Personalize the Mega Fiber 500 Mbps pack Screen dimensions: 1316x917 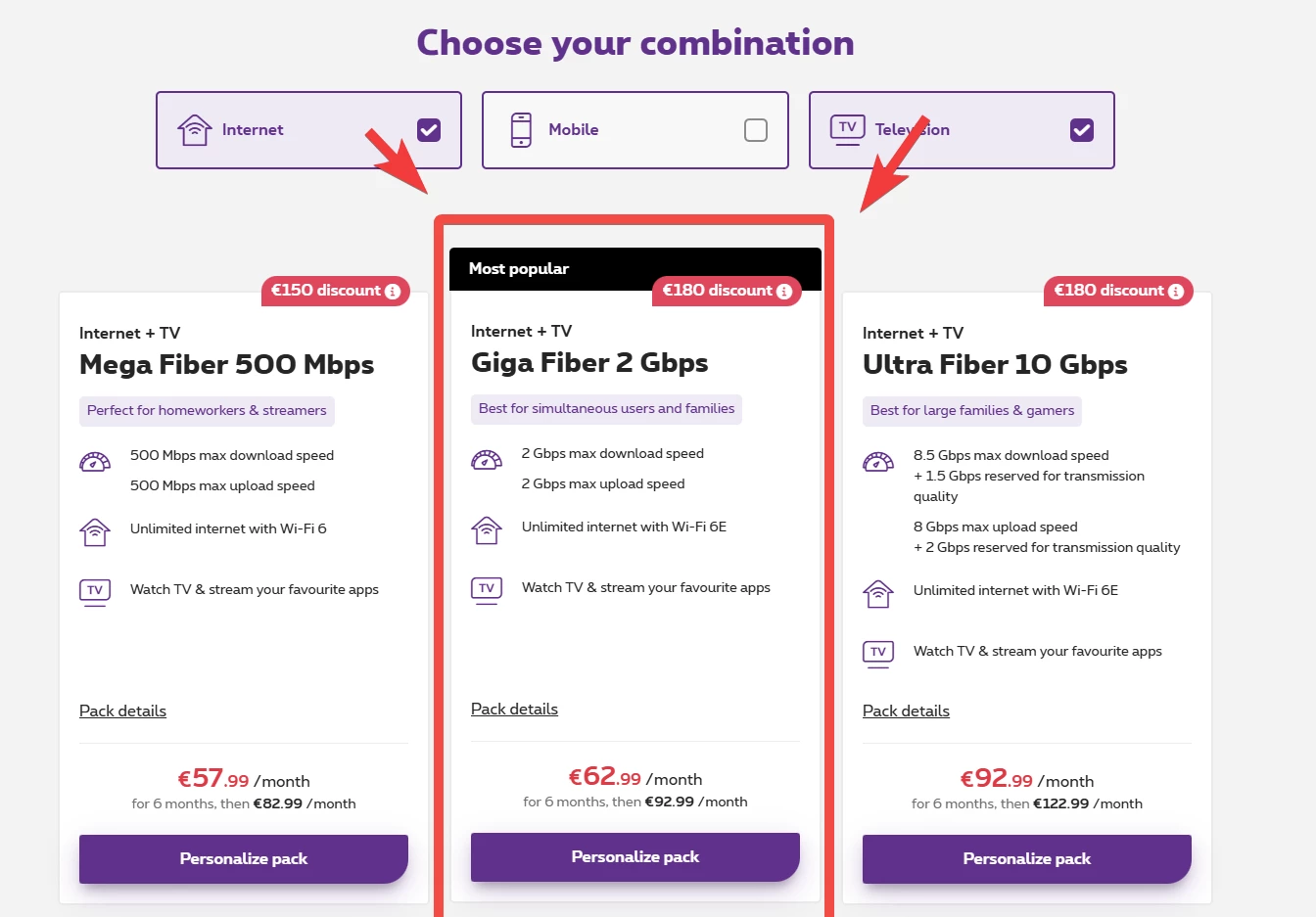tap(244, 858)
